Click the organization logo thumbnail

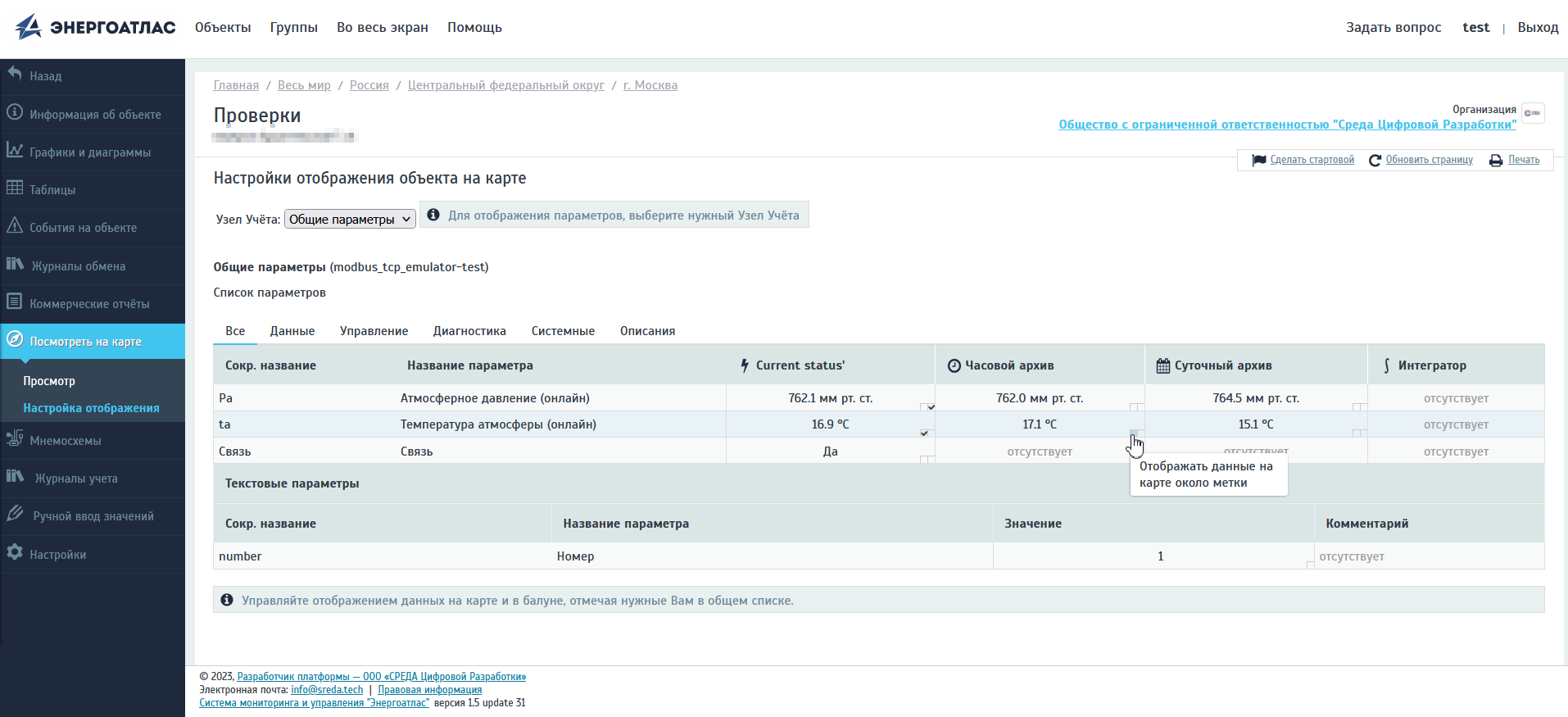tap(1532, 113)
